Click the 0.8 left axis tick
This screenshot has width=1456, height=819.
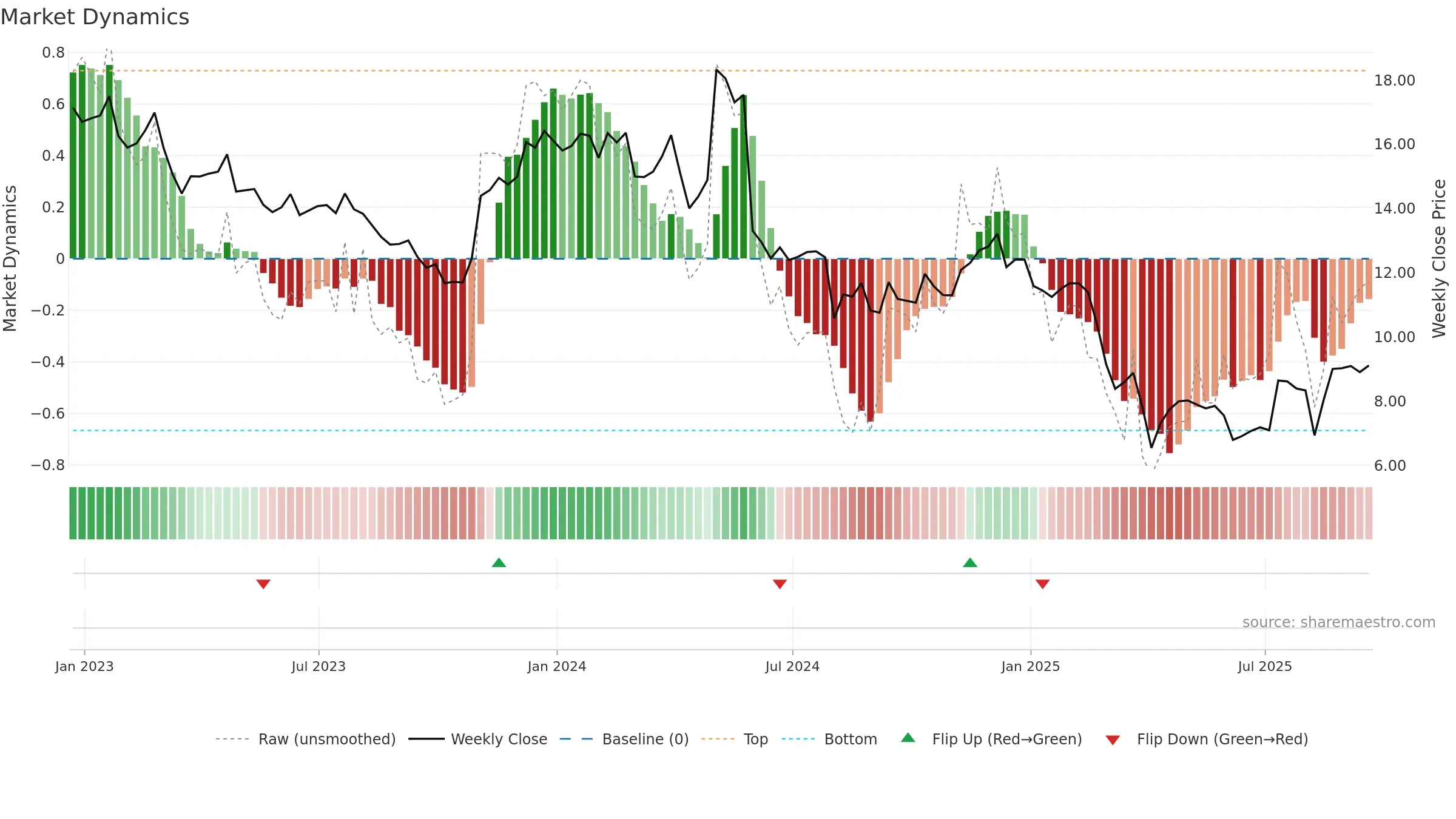click(x=53, y=53)
